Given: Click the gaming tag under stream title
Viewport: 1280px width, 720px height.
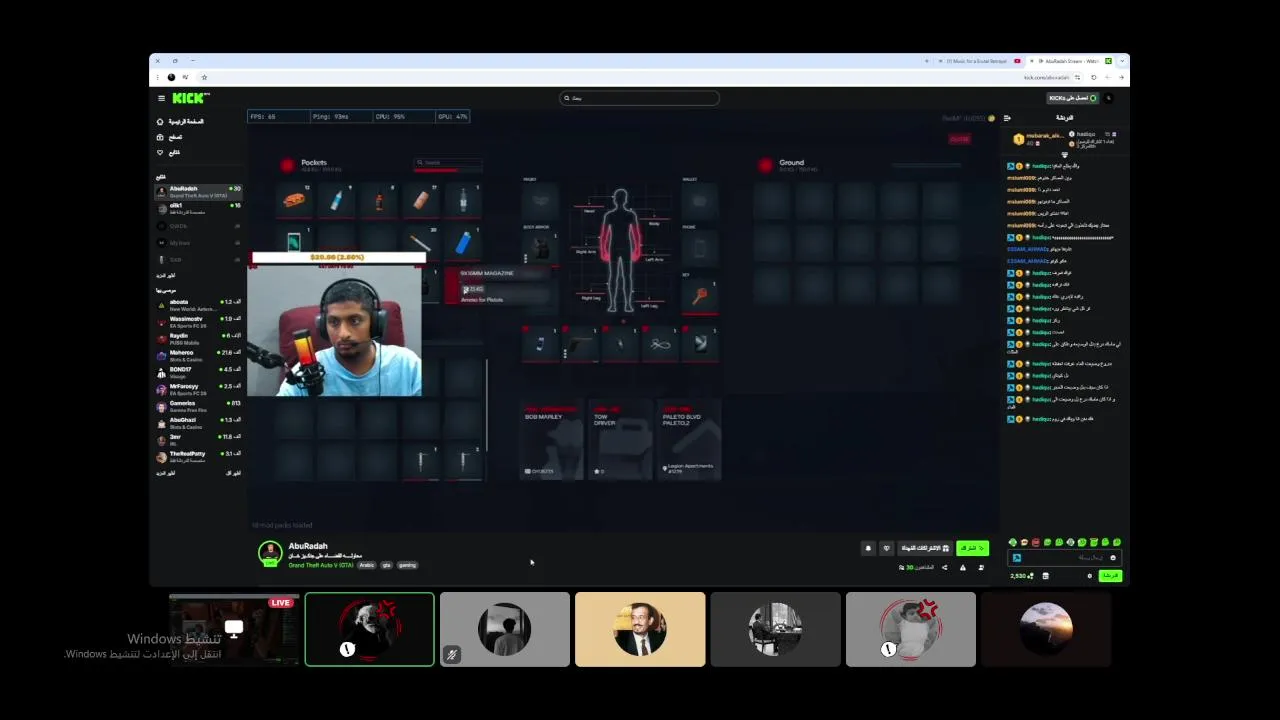Looking at the screenshot, I should tap(407, 565).
